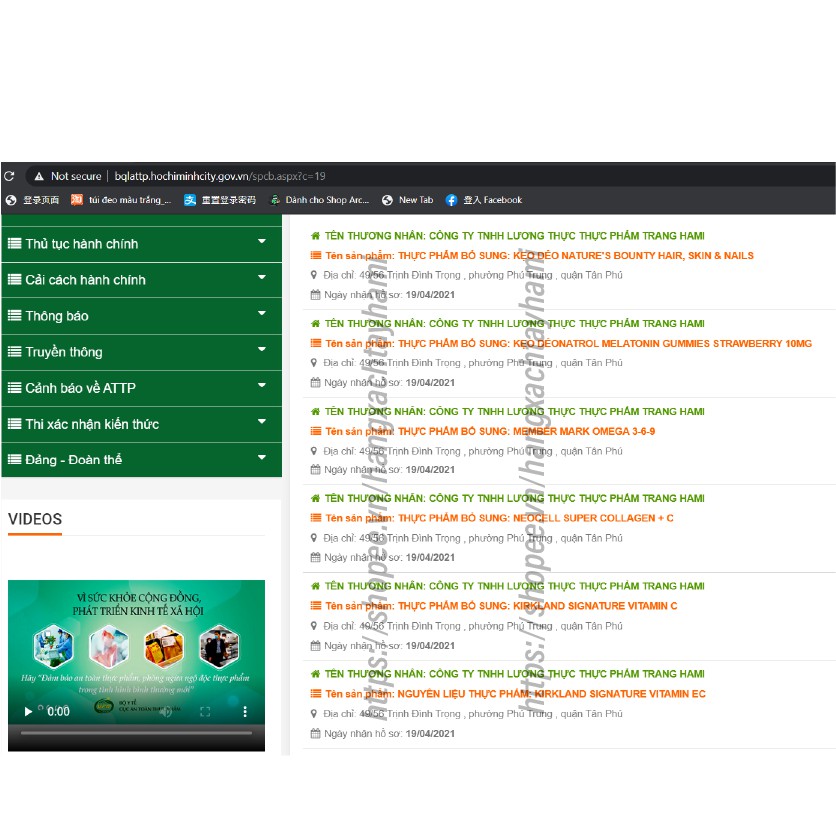Reload the page with the refresh icon
836x836 pixels.
click(x=9, y=176)
